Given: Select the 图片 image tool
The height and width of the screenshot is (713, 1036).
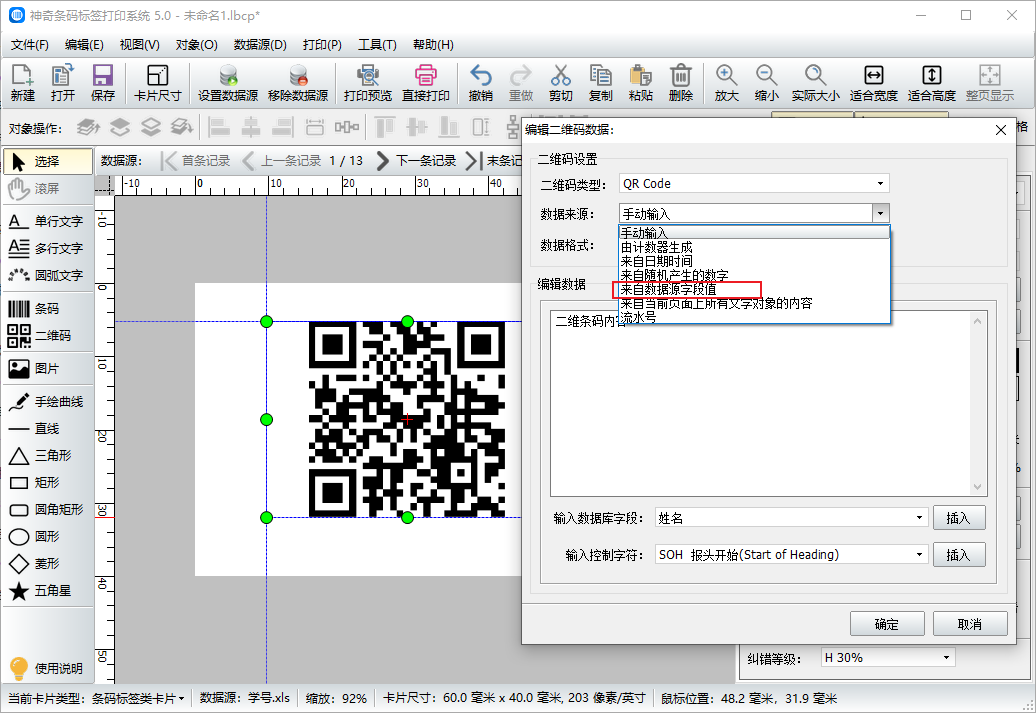Looking at the screenshot, I should (x=48, y=369).
